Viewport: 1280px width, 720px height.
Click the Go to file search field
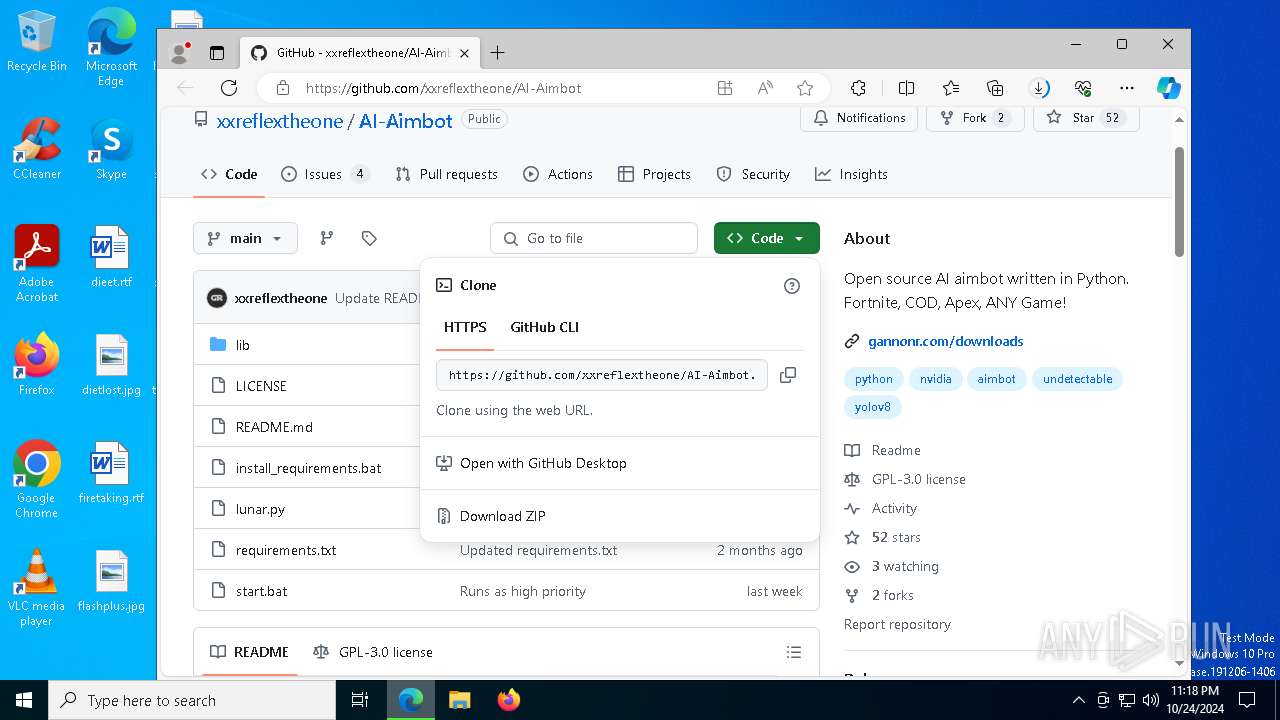pyautogui.click(x=594, y=238)
